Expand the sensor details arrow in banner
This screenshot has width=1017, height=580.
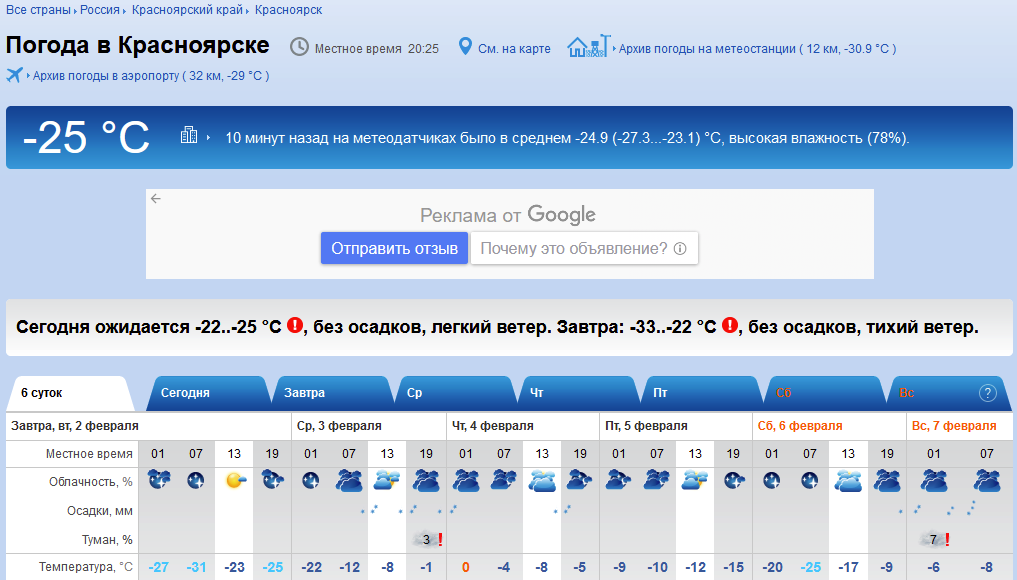[208, 138]
